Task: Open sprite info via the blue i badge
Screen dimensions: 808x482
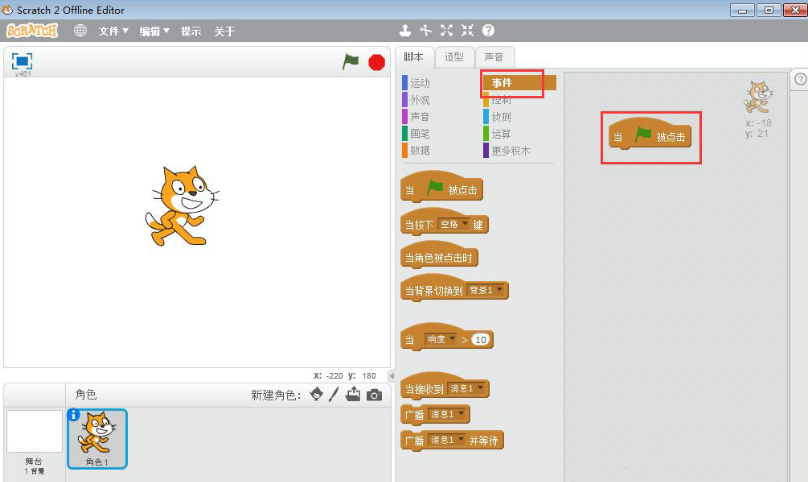Action: [x=74, y=414]
